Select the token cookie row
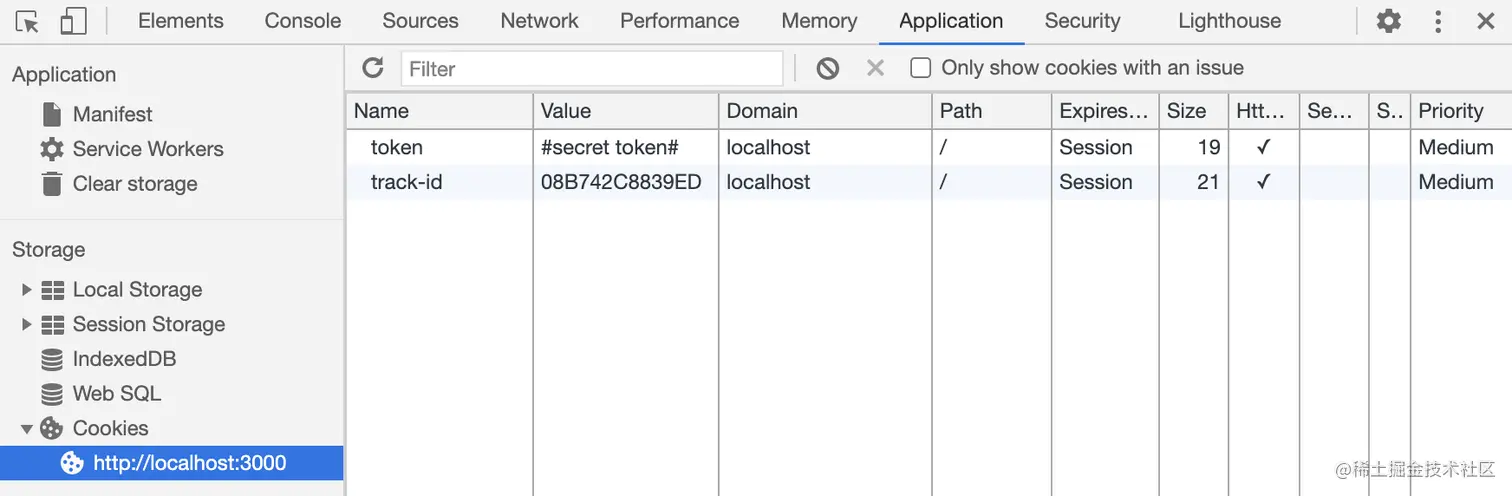The image size is (1512, 496). click(x=397, y=148)
